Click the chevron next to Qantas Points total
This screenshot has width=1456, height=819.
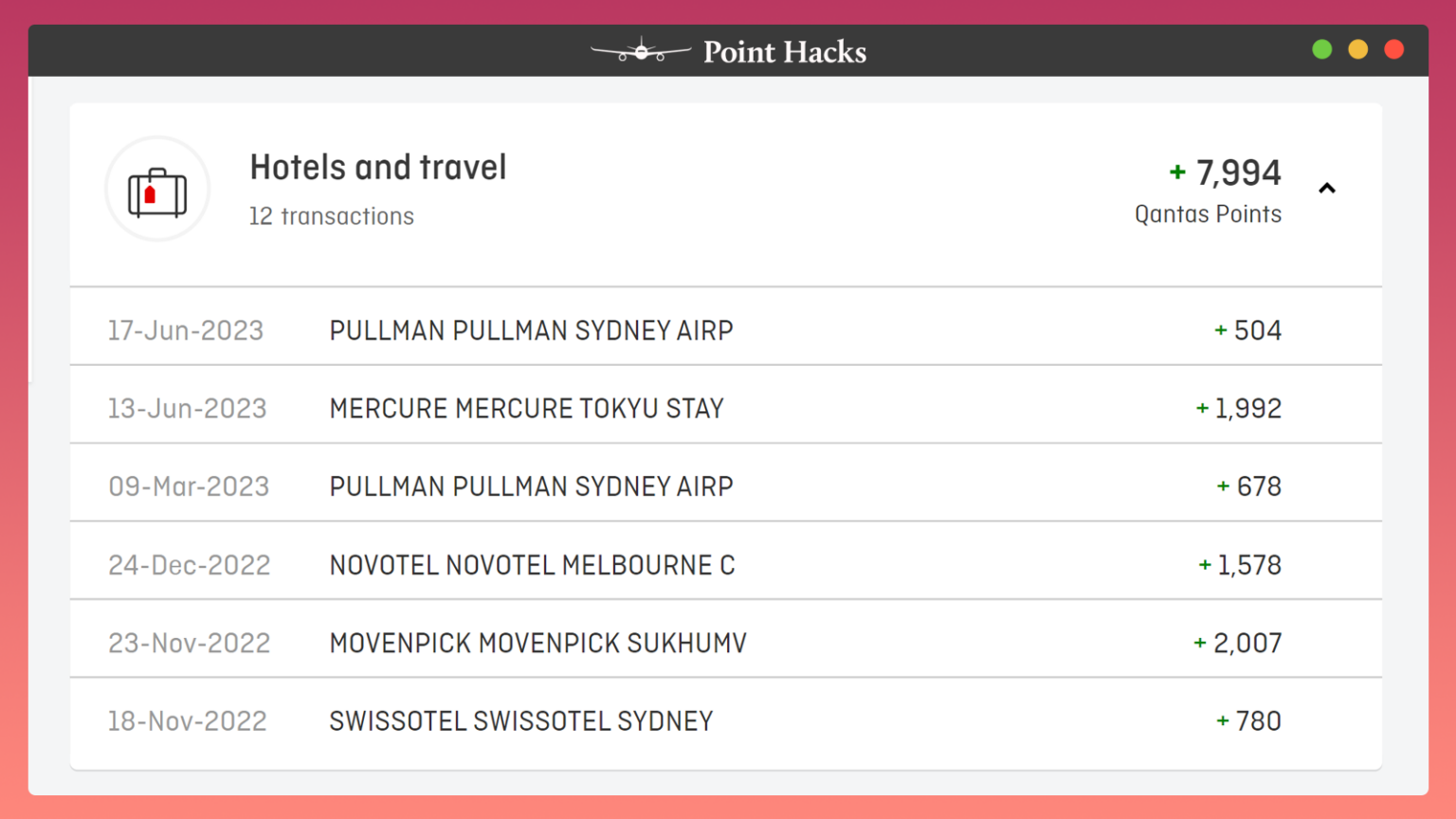1327,188
